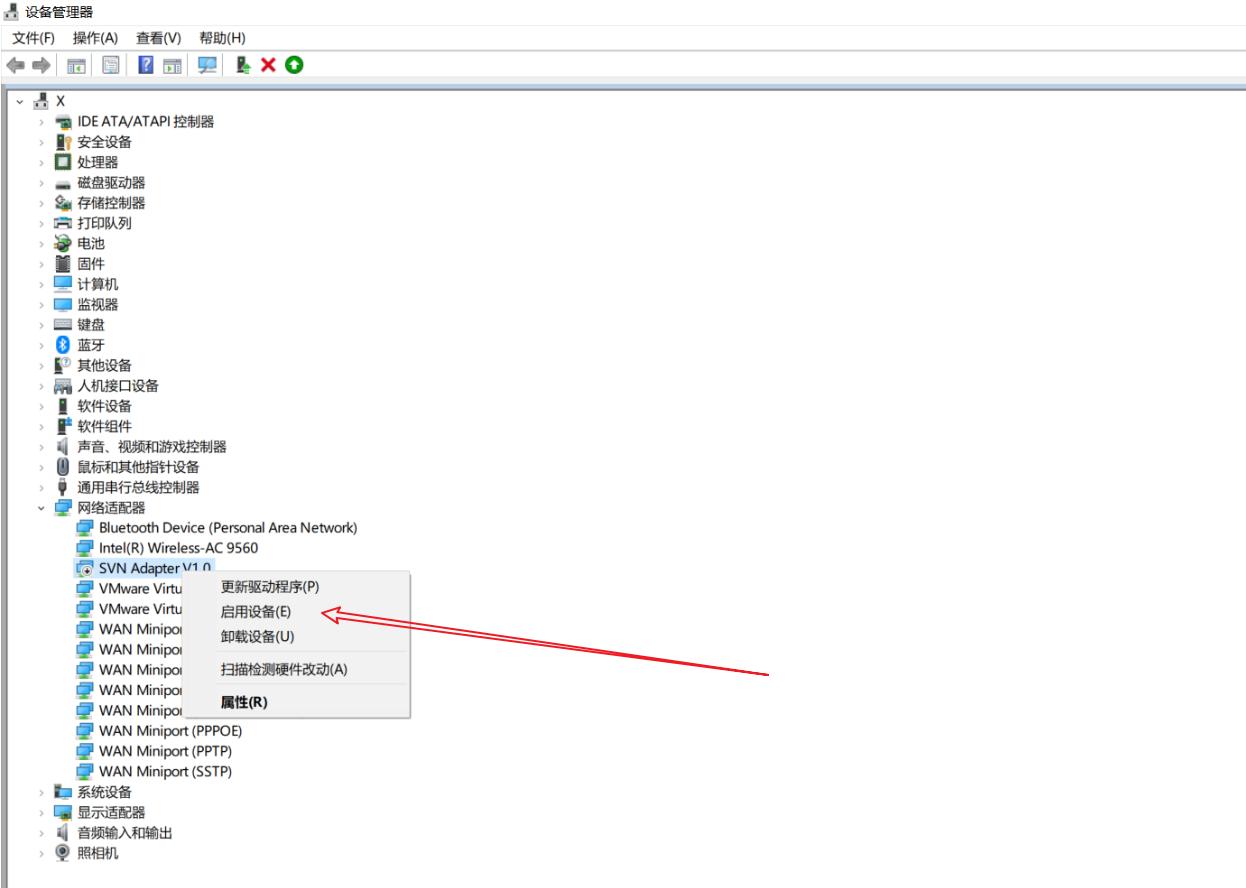Select WAN Miniport (PPTP) device
The height and width of the screenshot is (888, 1246).
point(167,751)
